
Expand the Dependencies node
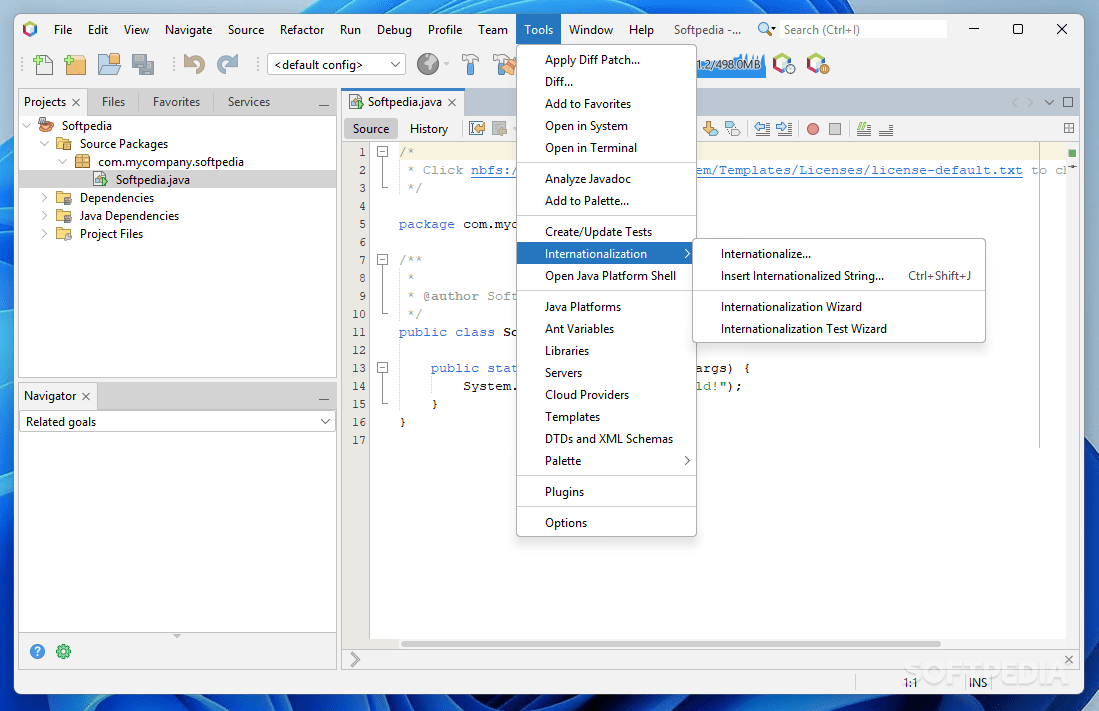point(44,198)
